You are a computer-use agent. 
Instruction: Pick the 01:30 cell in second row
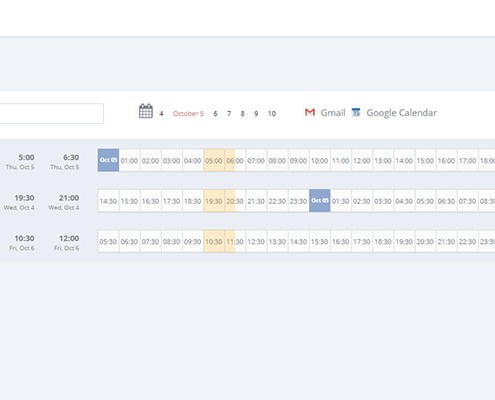(x=341, y=201)
